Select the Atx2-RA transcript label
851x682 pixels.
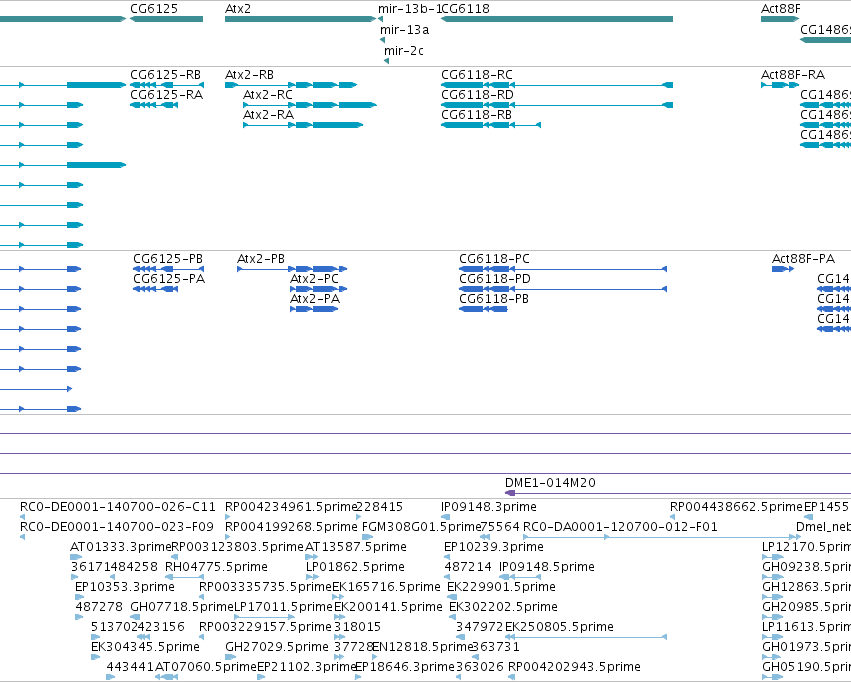[x=268, y=115]
